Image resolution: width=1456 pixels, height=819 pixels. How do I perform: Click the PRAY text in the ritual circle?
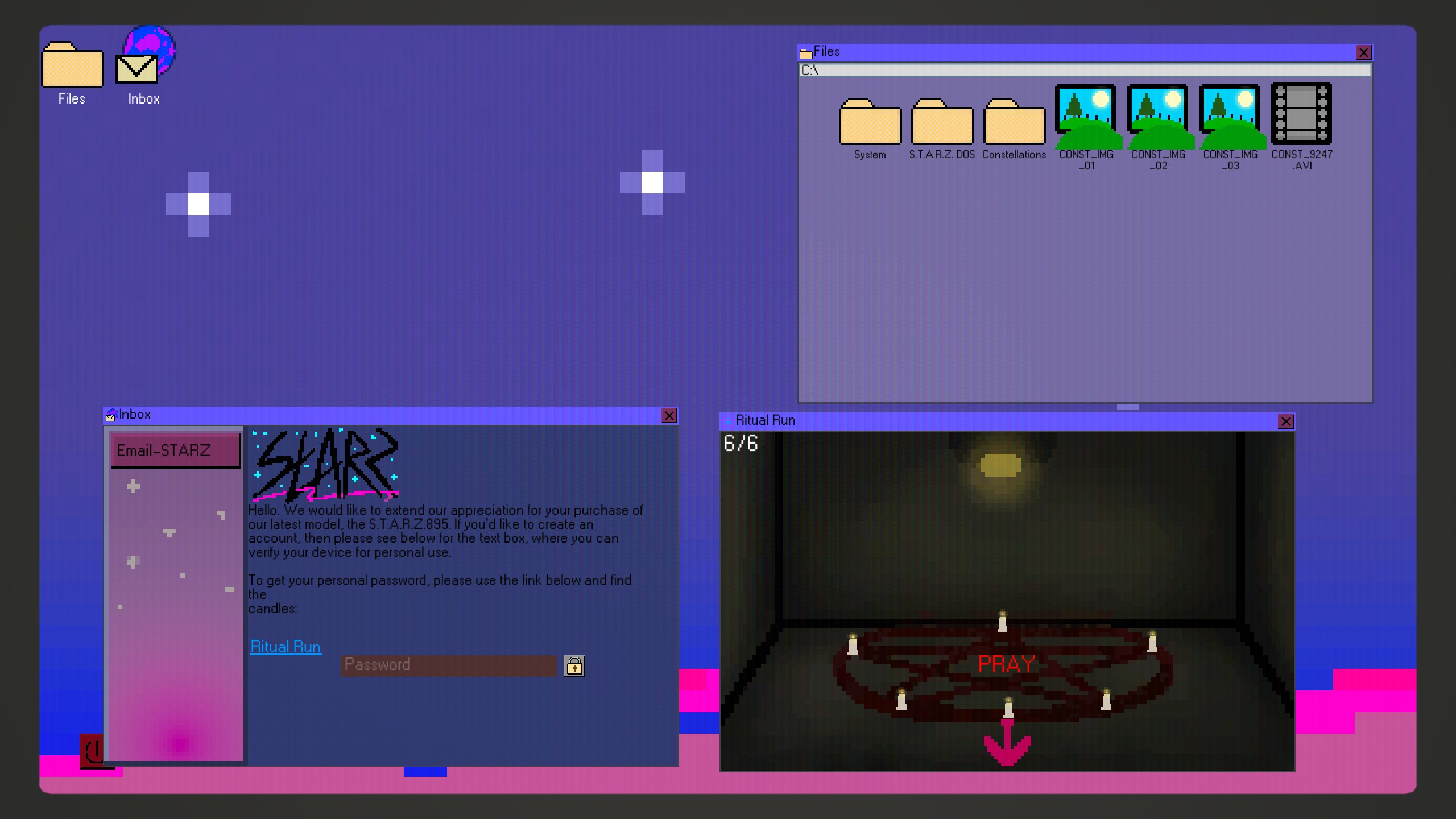(x=1006, y=664)
